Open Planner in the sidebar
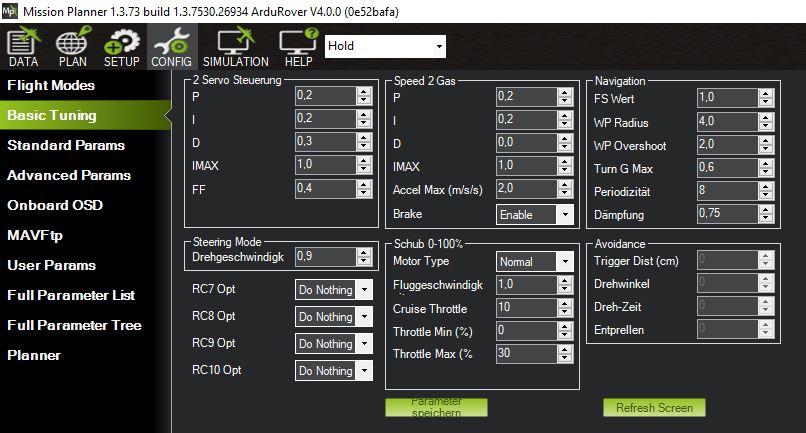The height and width of the screenshot is (433, 806). pos(85,355)
